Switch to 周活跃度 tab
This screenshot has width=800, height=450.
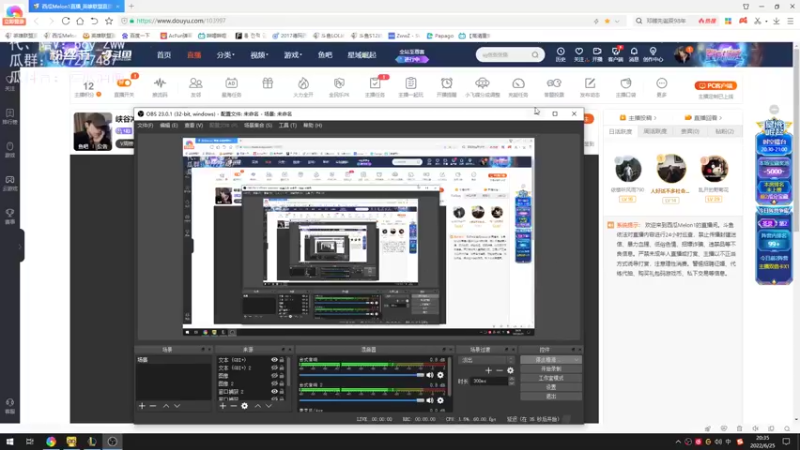click(655, 132)
